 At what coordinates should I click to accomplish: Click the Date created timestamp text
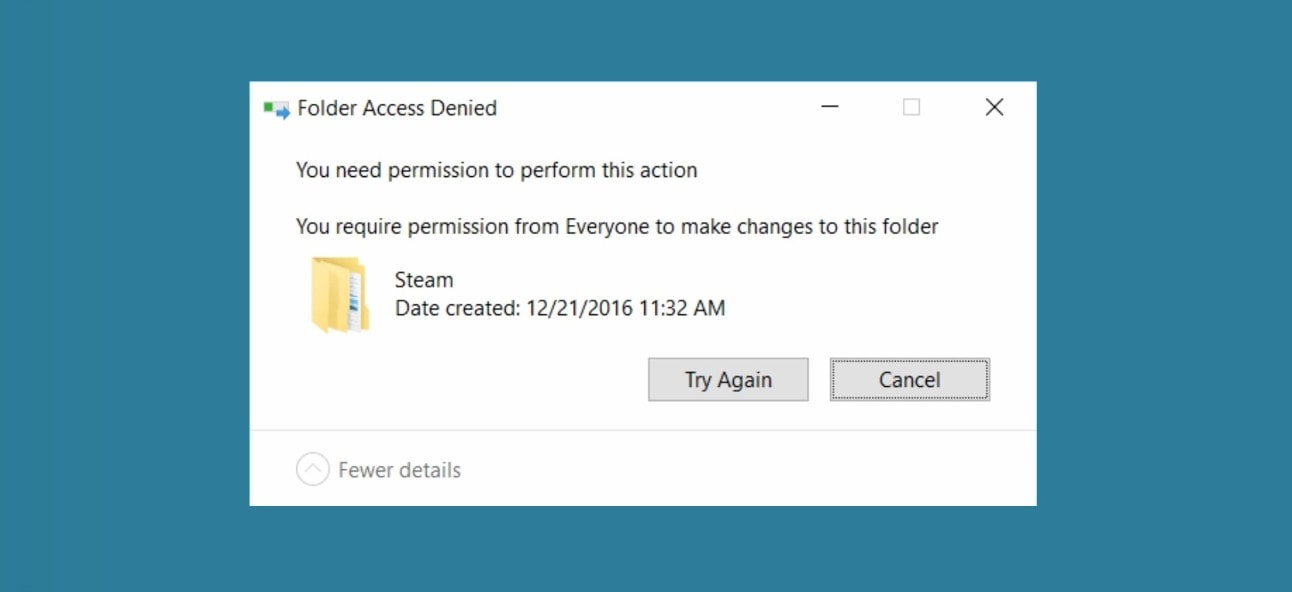click(561, 308)
